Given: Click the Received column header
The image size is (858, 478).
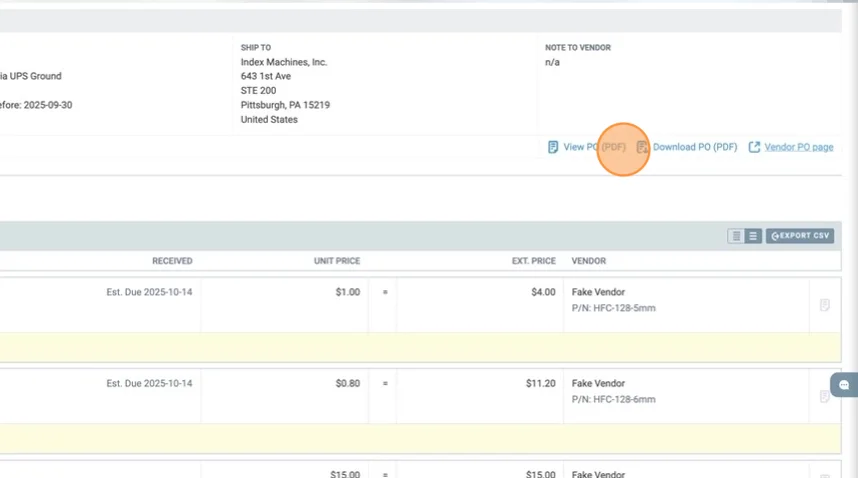Looking at the screenshot, I should [x=172, y=261].
